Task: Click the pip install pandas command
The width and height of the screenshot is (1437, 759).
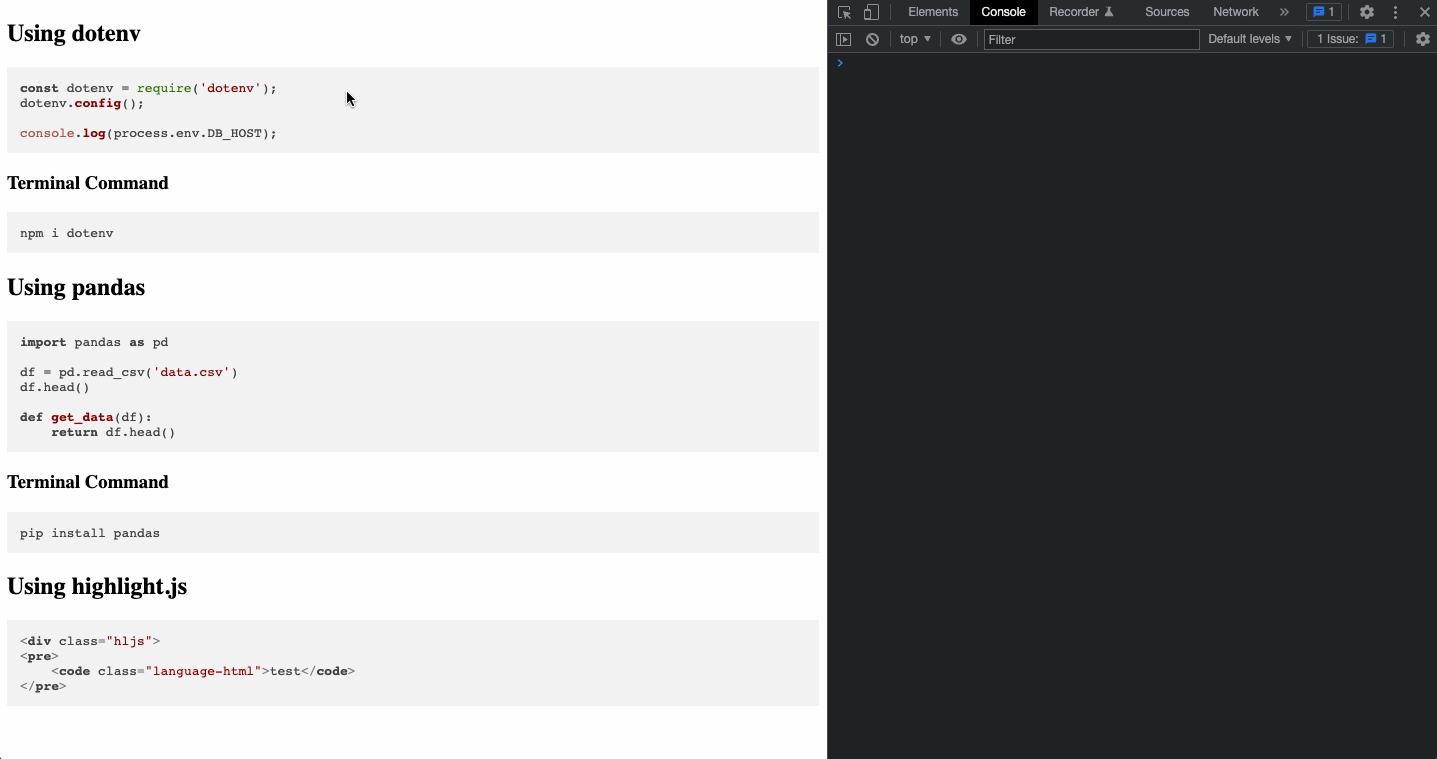Action: tap(90, 533)
